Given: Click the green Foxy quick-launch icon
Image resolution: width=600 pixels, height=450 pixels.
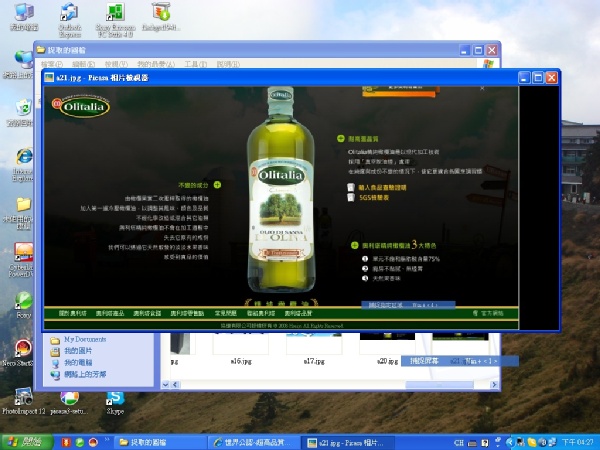Looking at the screenshot, I should pos(80,442).
